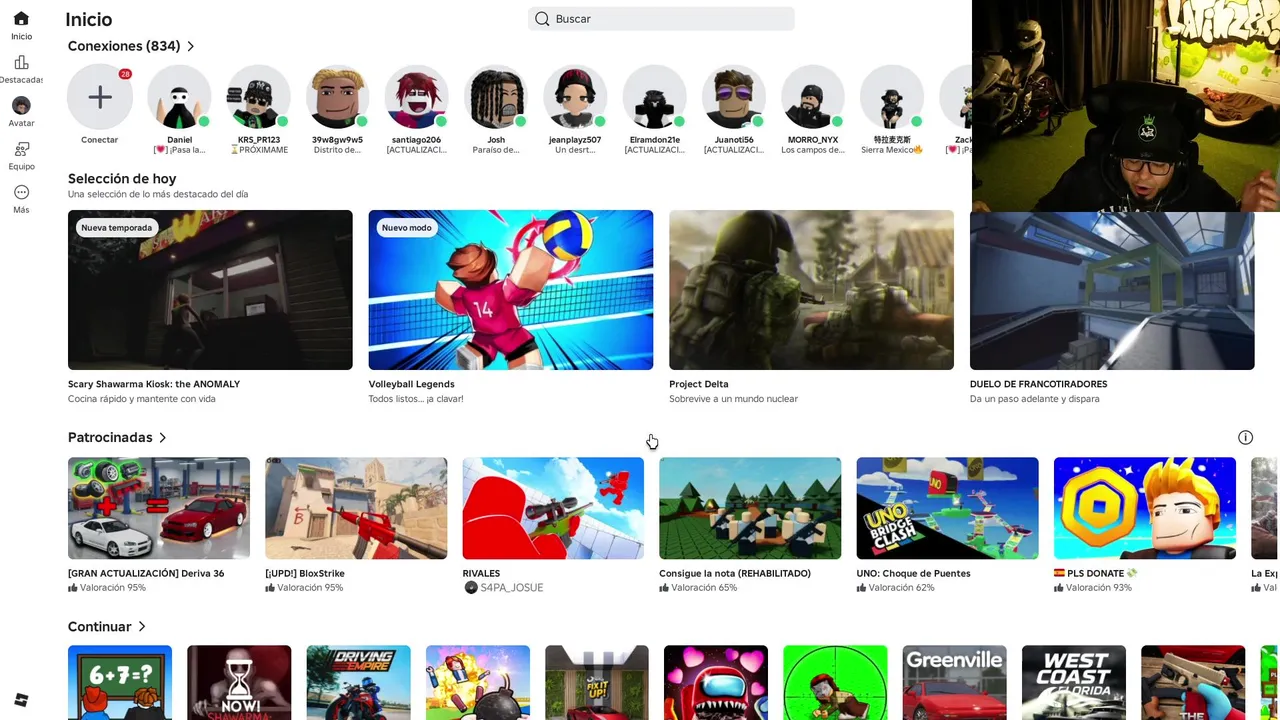Open the Fix It Up tile in Continuar
Screen dimensions: 1280x720
point(597,682)
